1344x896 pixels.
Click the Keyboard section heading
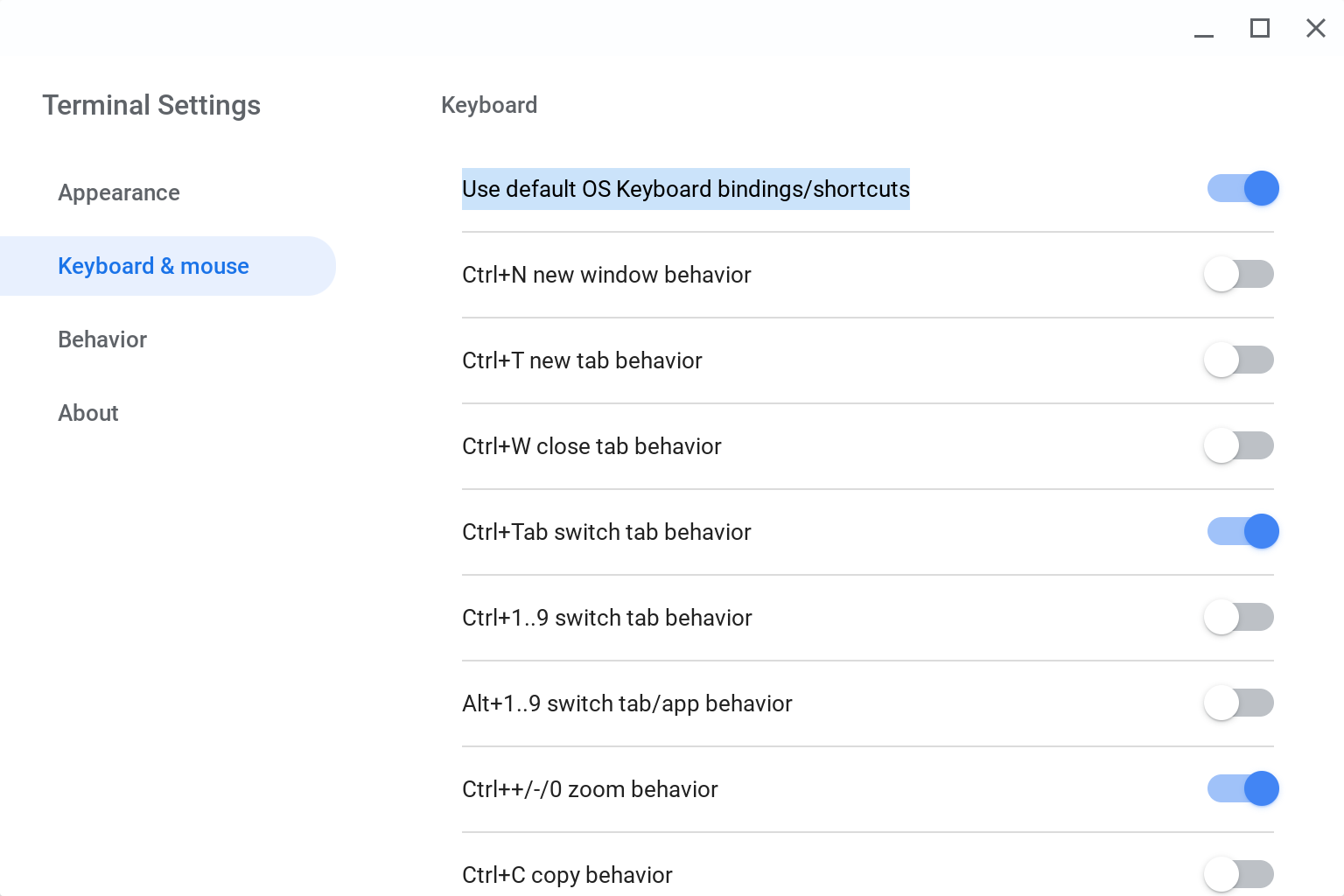(489, 105)
